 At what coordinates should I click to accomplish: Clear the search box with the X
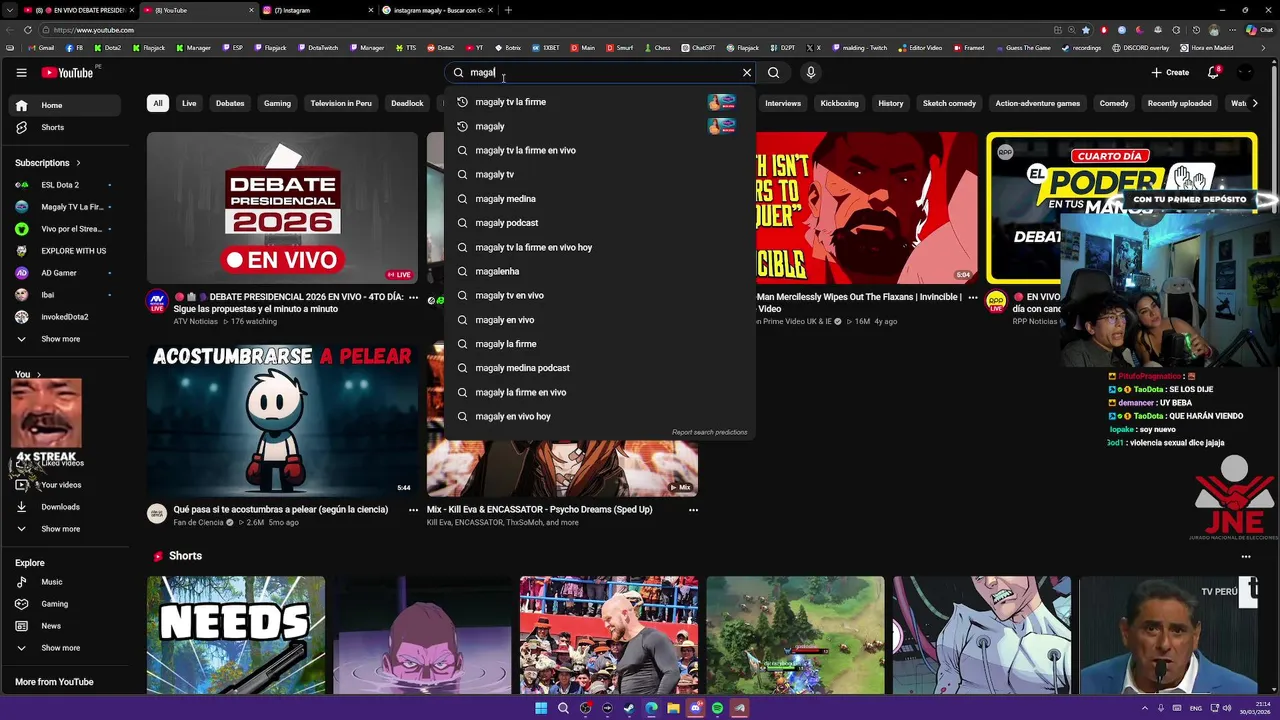click(746, 72)
